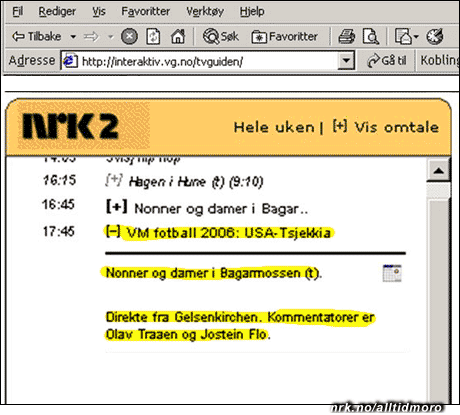Screen dimensions: 460x415
Task: Click the page icon in address bar
Action: [70, 61]
